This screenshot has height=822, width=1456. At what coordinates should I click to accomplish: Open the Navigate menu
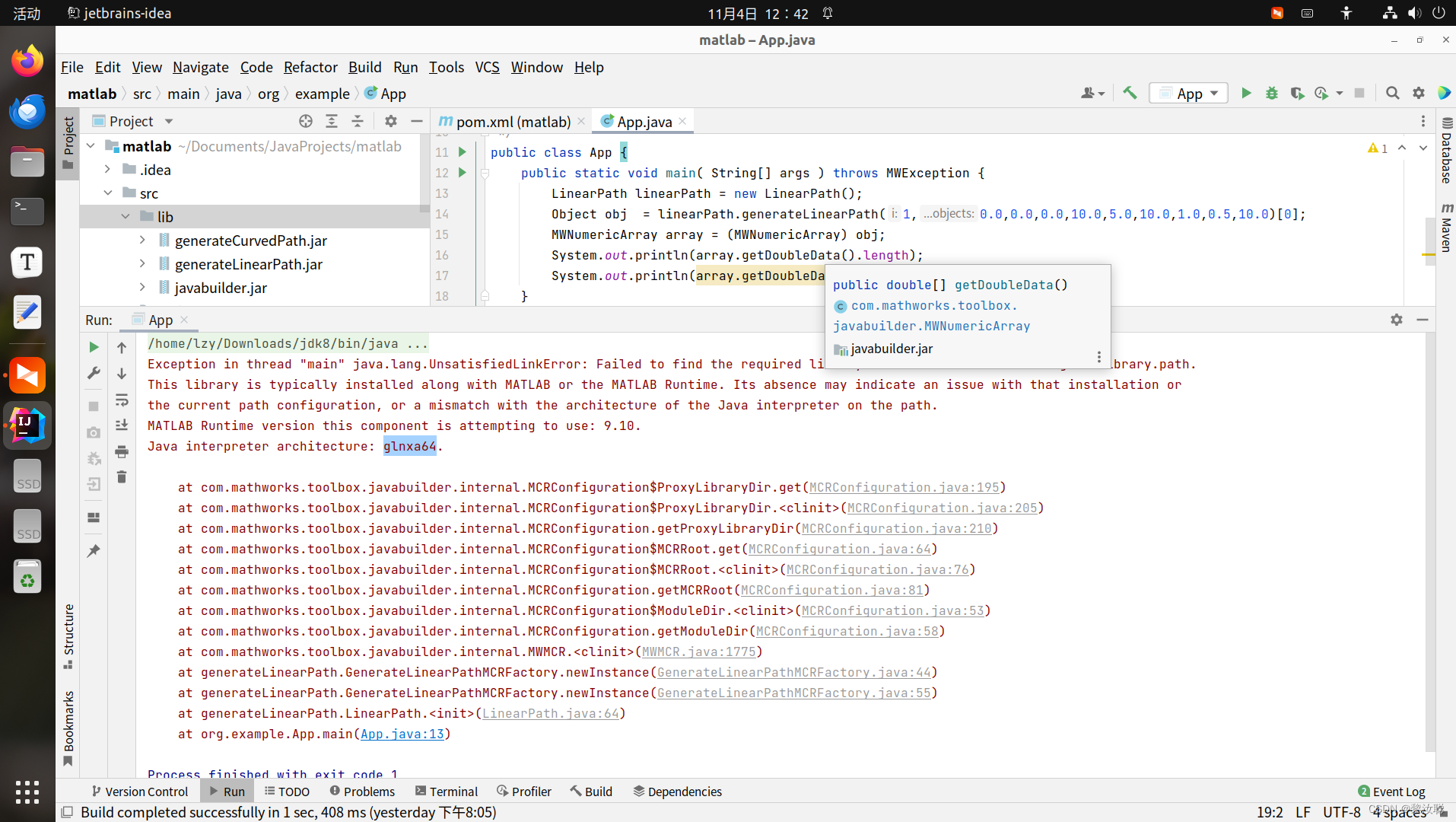(200, 67)
